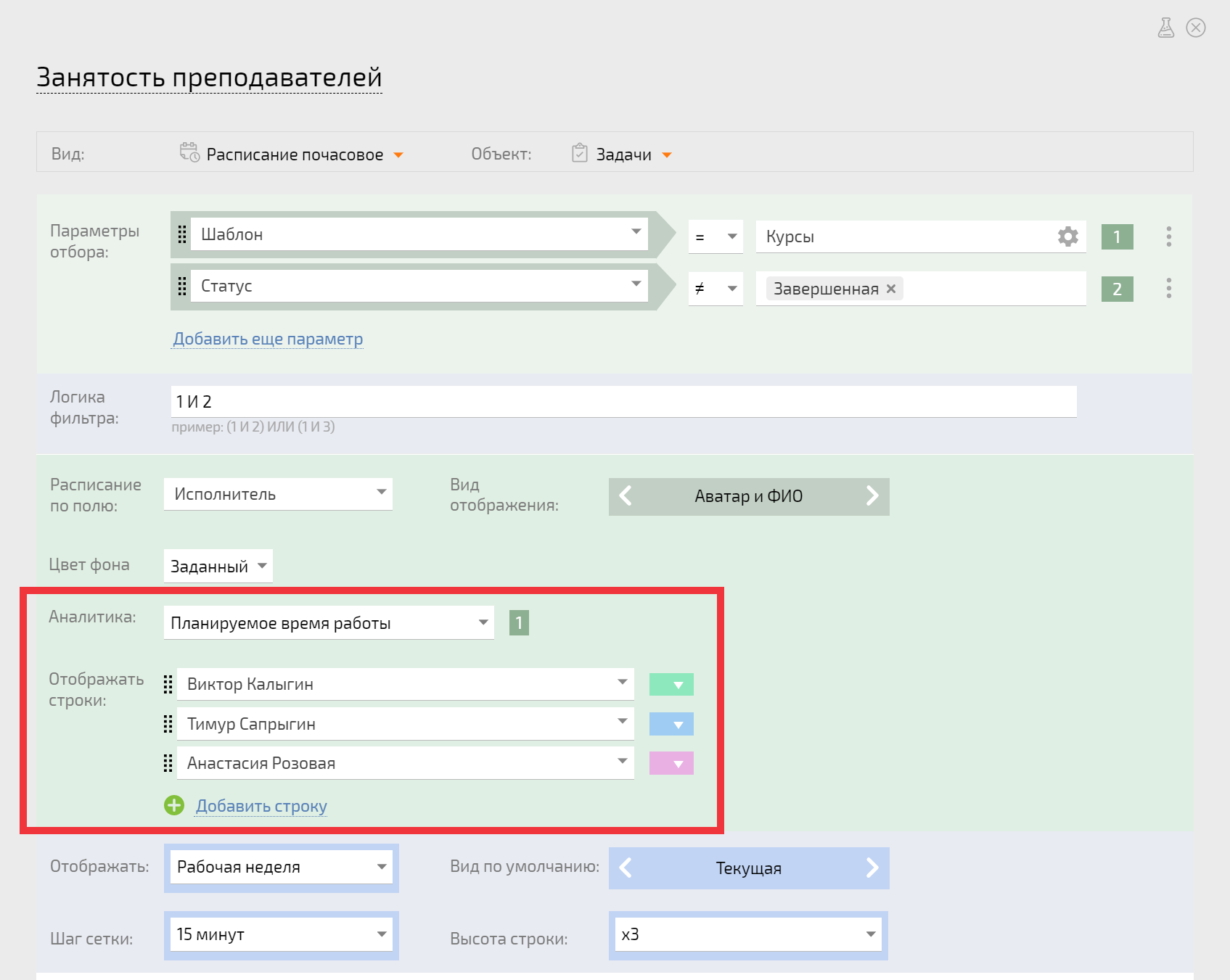This screenshot has height=980, width=1230.
Task: Open the equals operator dropdown
Action: (x=716, y=236)
